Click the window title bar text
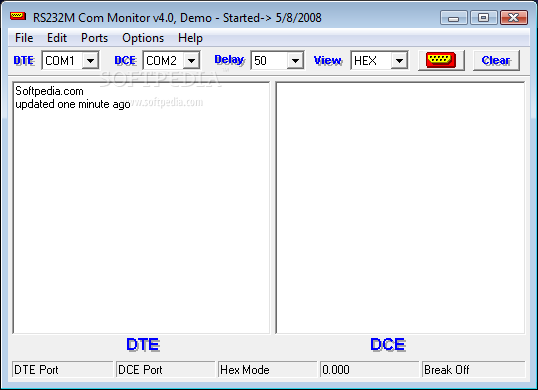The image size is (538, 390). pos(177,17)
